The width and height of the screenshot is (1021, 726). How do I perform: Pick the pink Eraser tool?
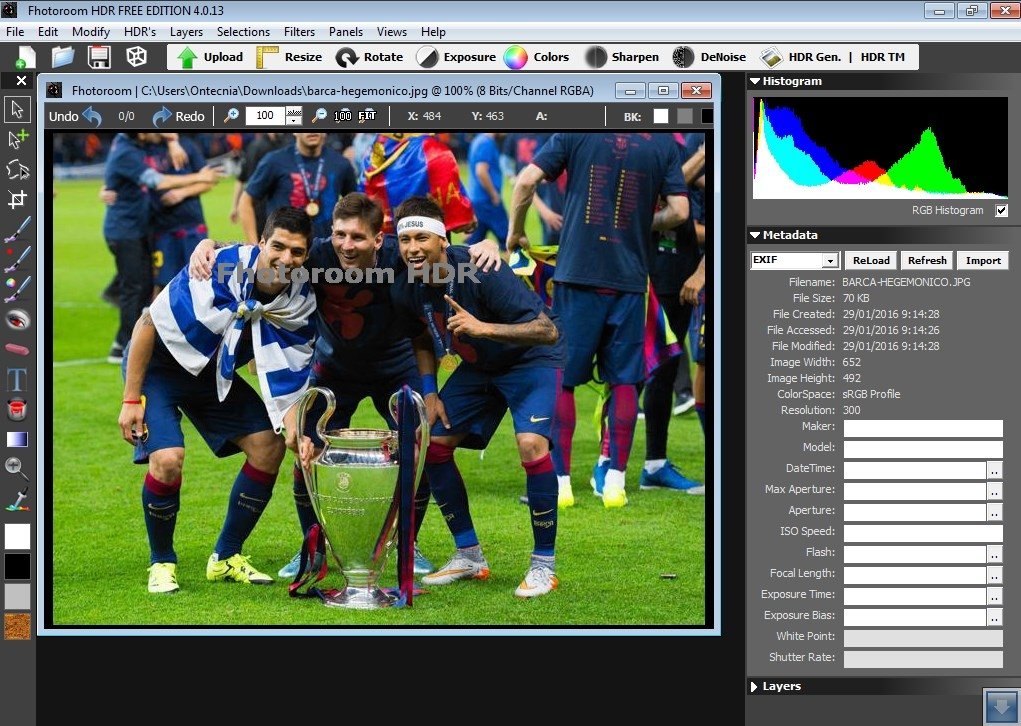click(x=18, y=349)
